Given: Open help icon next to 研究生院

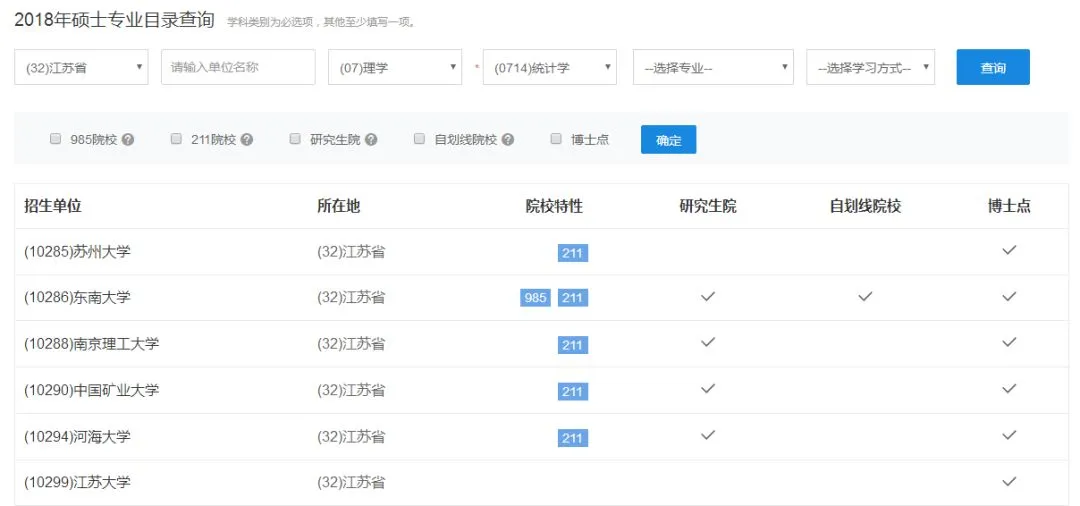Looking at the screenshot, I should pyautogui.click(x=371, y=140).
